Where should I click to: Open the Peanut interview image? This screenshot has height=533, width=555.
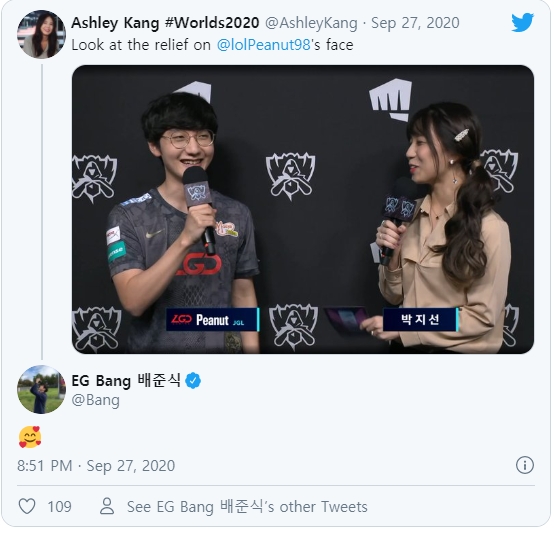[x=303, y=209]
